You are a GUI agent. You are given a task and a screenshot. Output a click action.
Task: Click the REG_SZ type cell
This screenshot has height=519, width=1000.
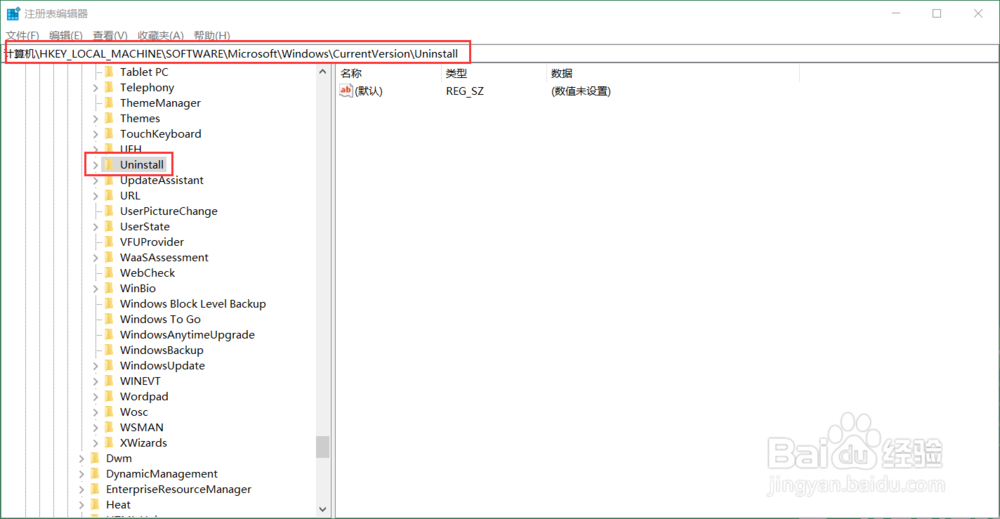click(465, 91)
